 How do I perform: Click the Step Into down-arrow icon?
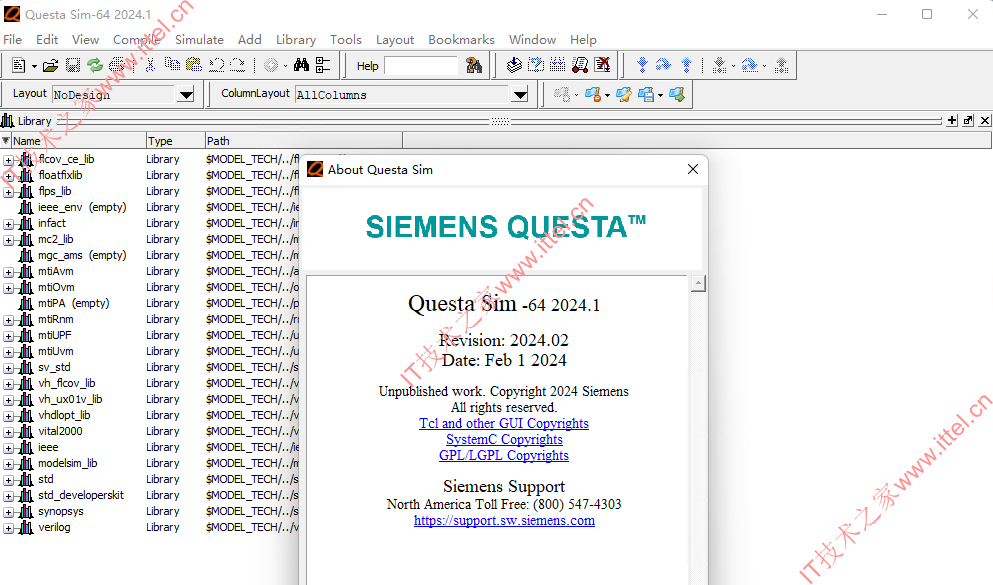642,65
